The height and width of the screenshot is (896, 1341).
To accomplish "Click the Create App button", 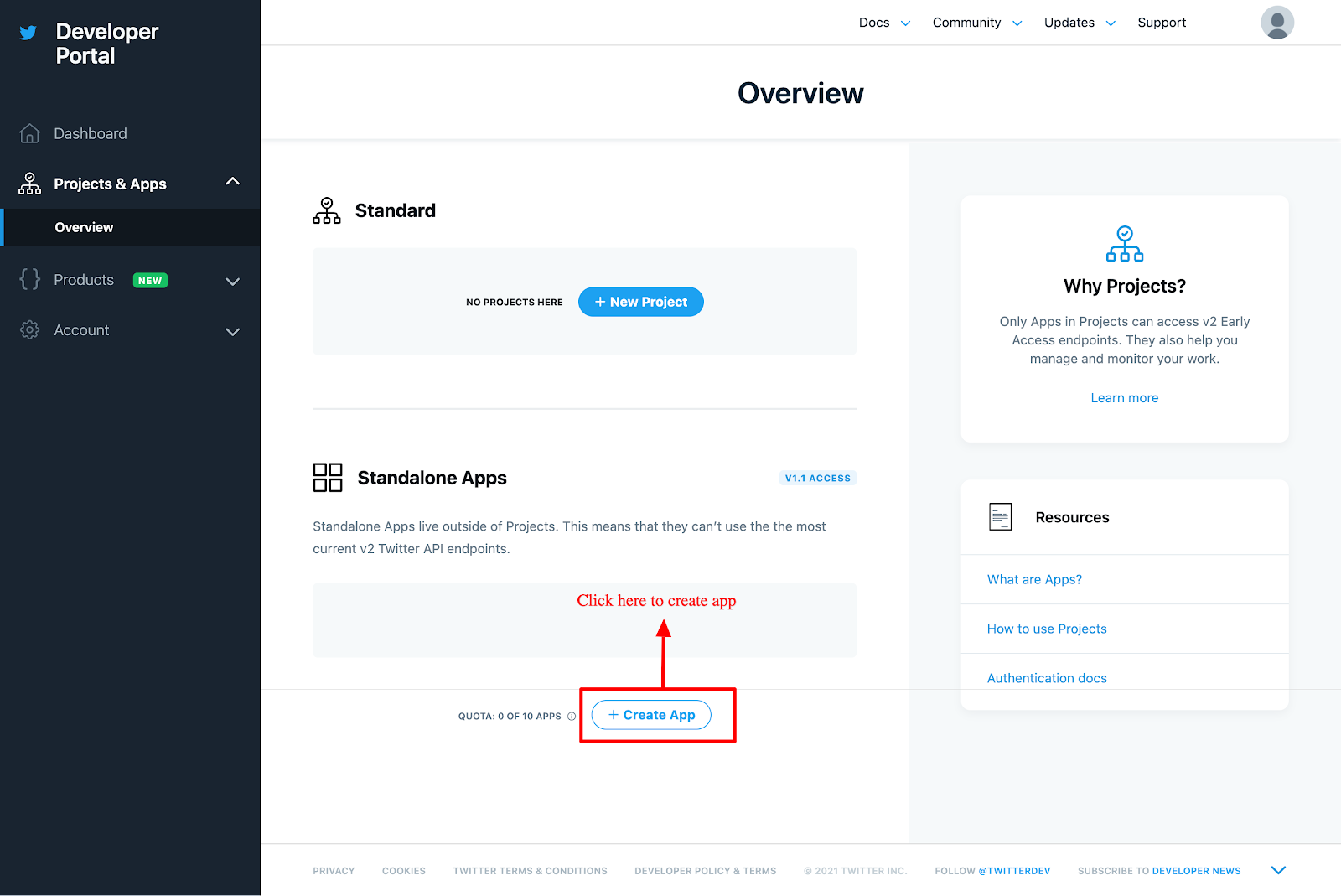I will click(x=651, y=715).
